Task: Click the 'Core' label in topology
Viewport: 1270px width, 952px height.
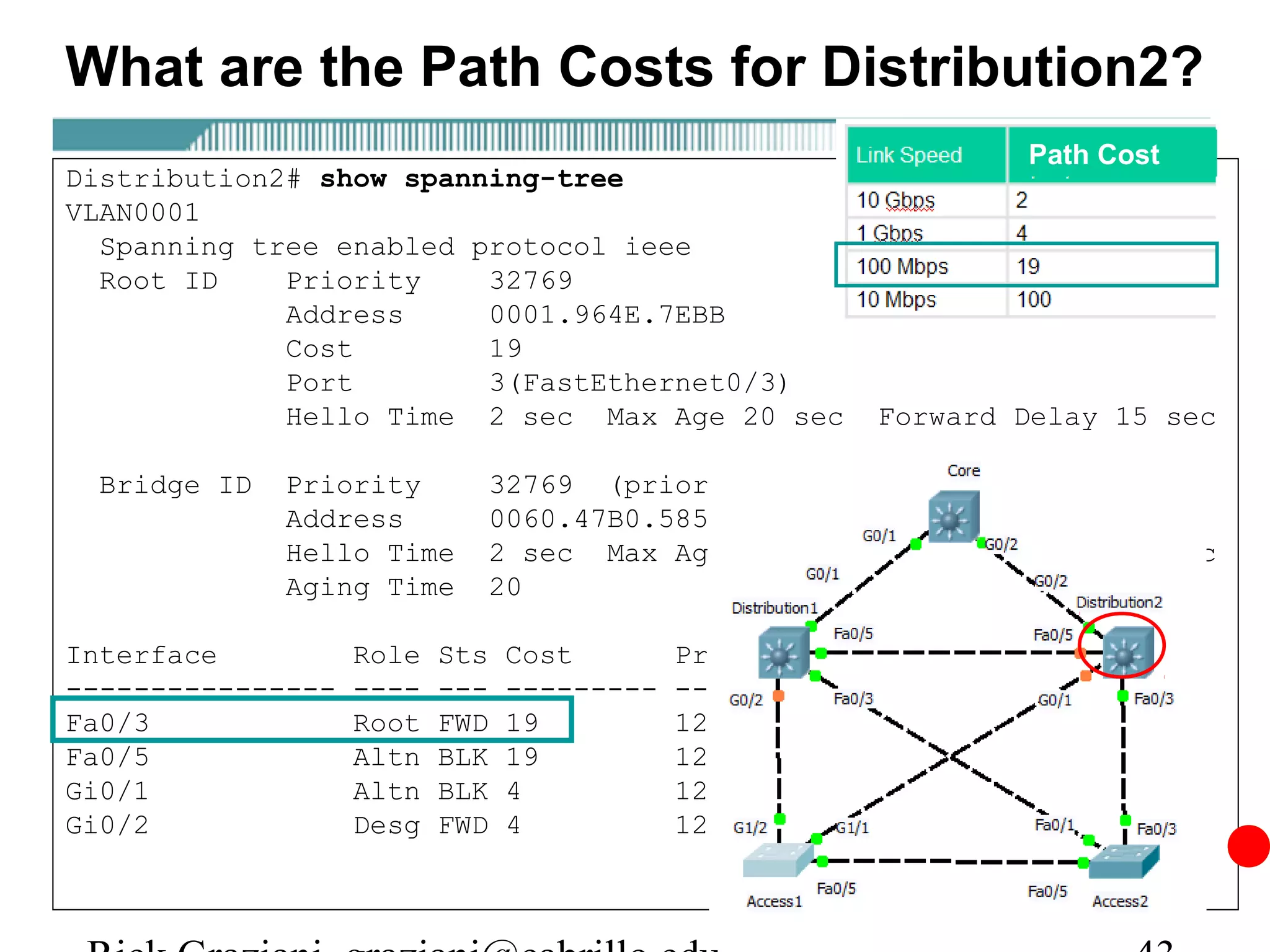Action: coord(964,471)
